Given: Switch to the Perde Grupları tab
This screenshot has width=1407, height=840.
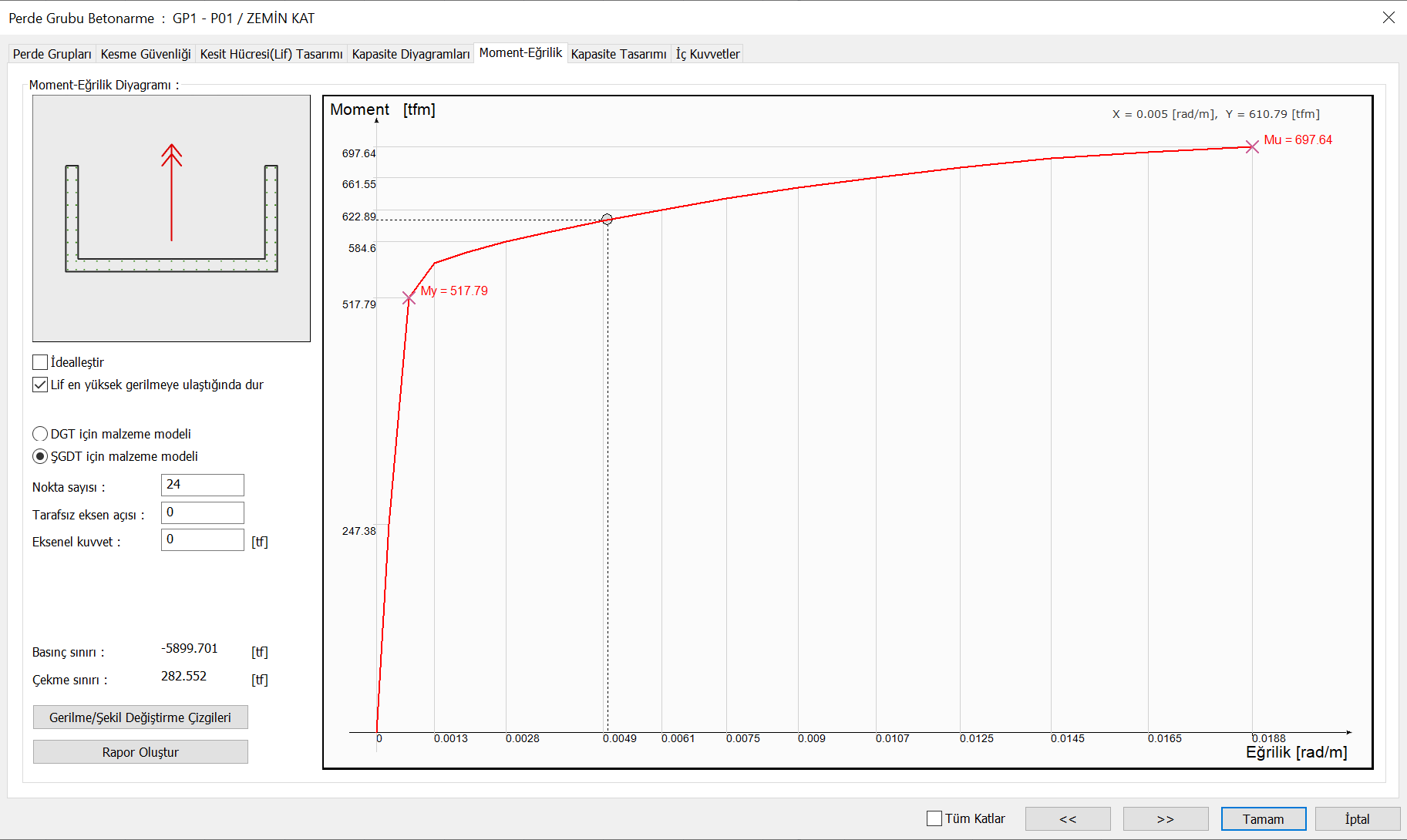Looking at the screenshot, I should click(52, 54).
